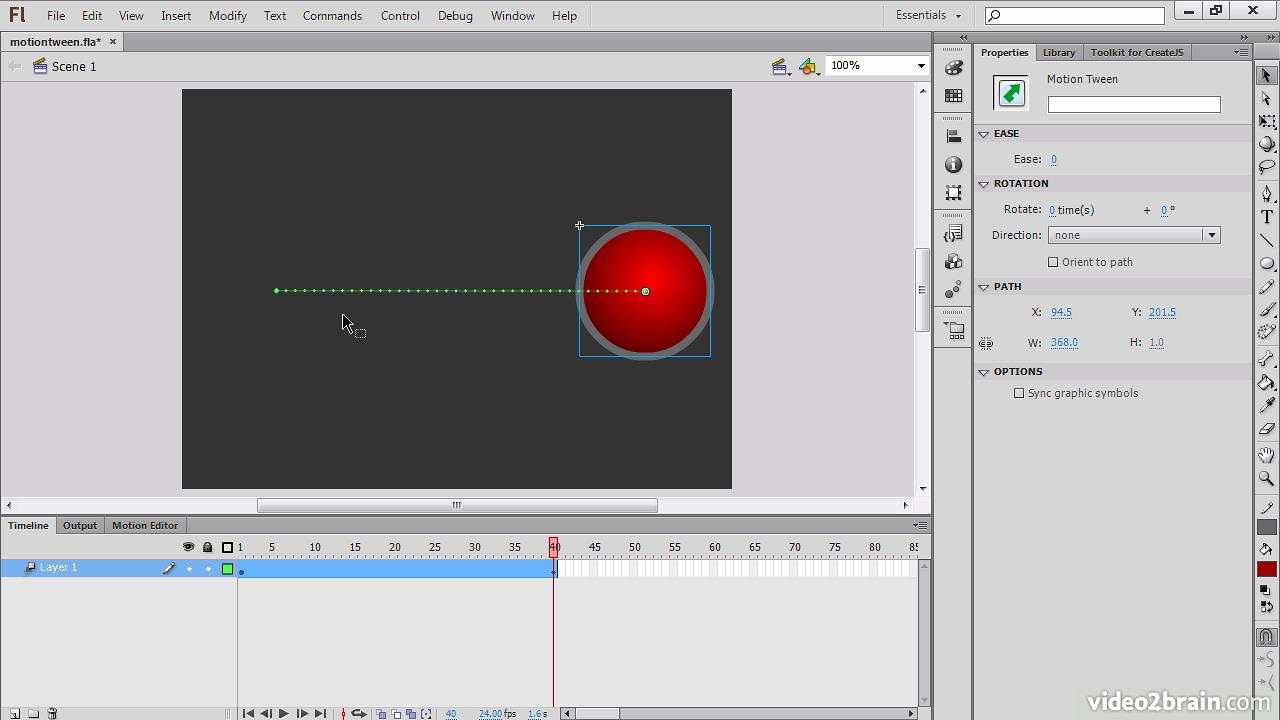
Task: Enable Orient to path checkbox
Action: point(1053,262)
